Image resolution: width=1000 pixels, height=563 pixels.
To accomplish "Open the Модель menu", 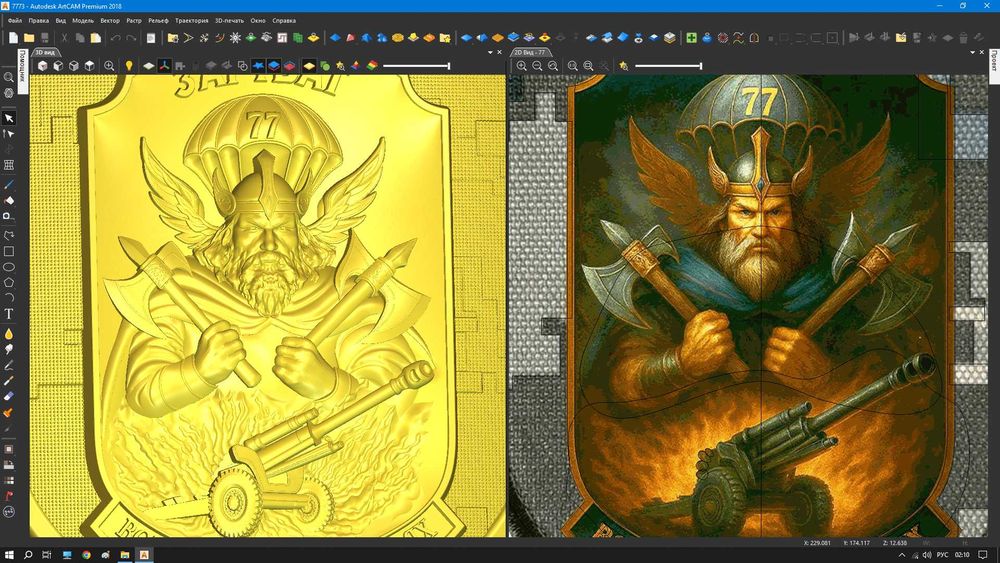I will tap(83, 20).
